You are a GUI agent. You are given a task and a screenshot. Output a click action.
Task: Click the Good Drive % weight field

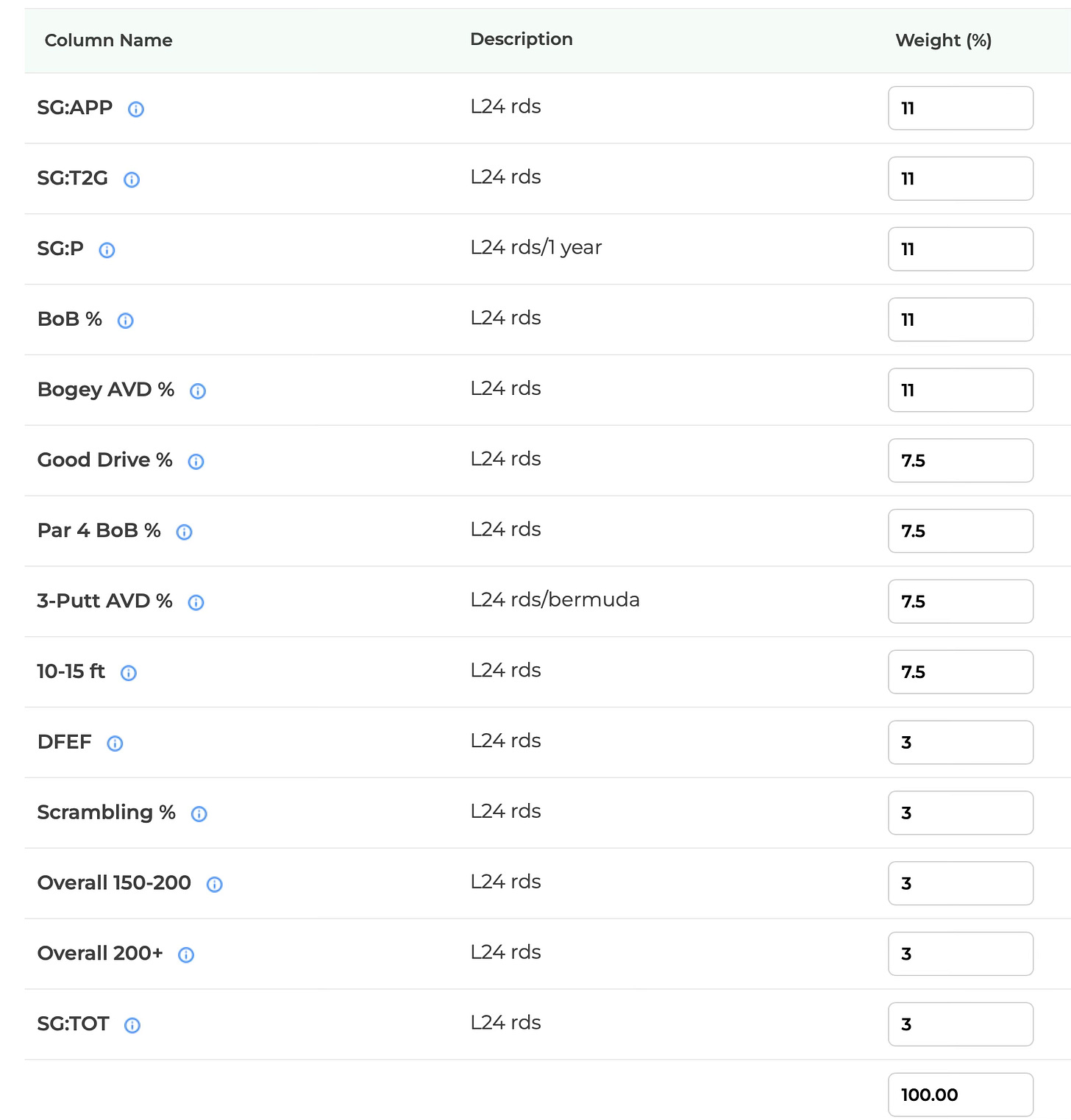pos(961,460)
